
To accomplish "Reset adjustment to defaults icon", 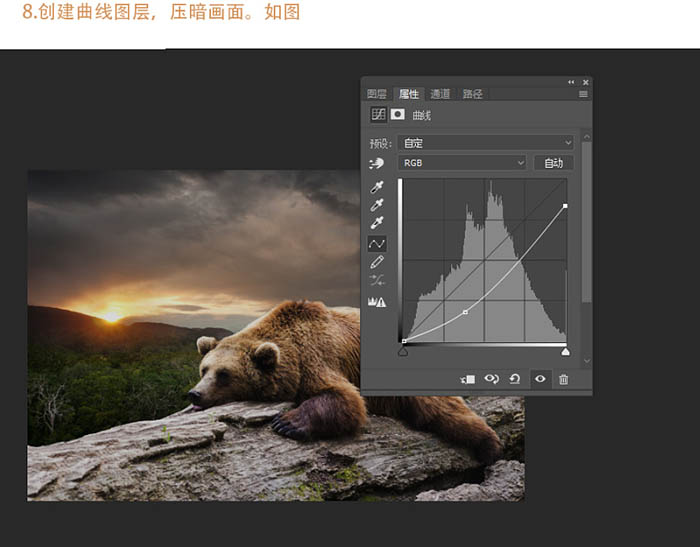I will [x=515, y=379].
